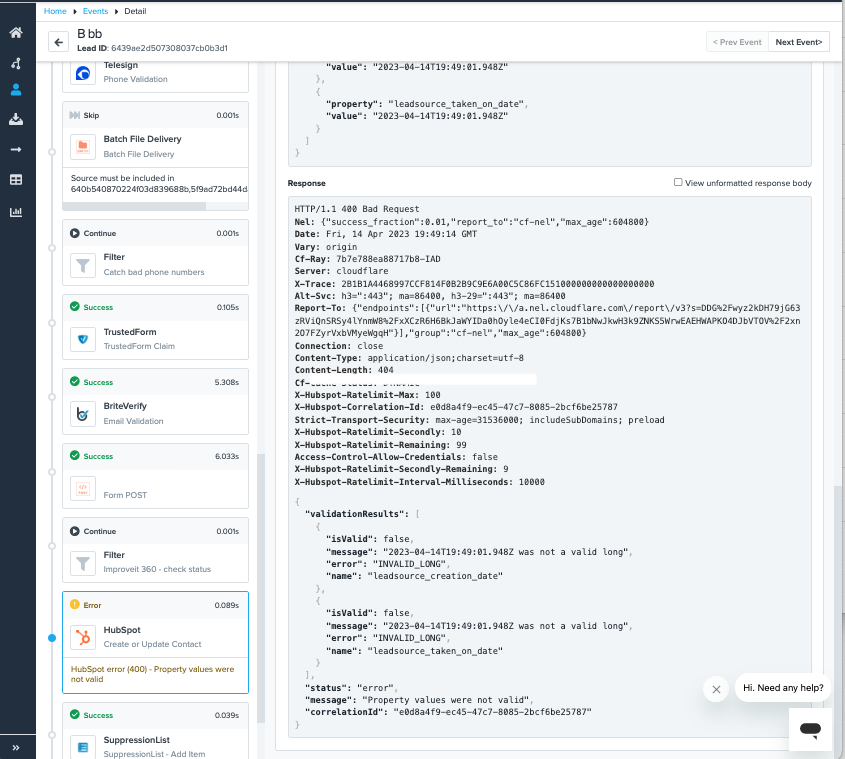Click Success check icon on BriteVerify step
This screenshot has height=759, width=845.
pyautogui.click(x=75, y=382)
